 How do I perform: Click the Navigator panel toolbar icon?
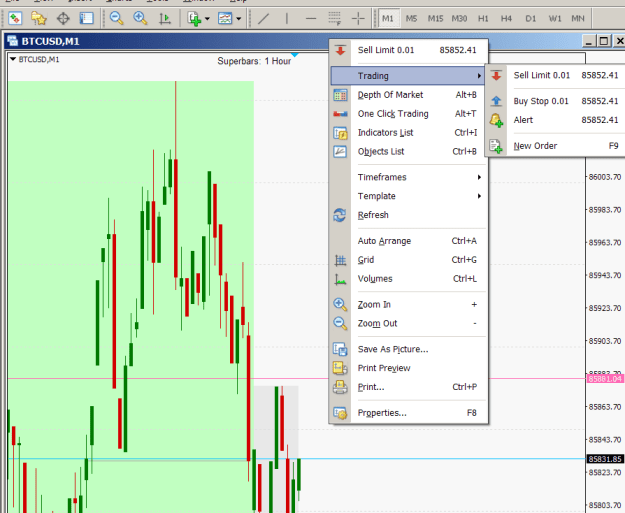point(86,18)
